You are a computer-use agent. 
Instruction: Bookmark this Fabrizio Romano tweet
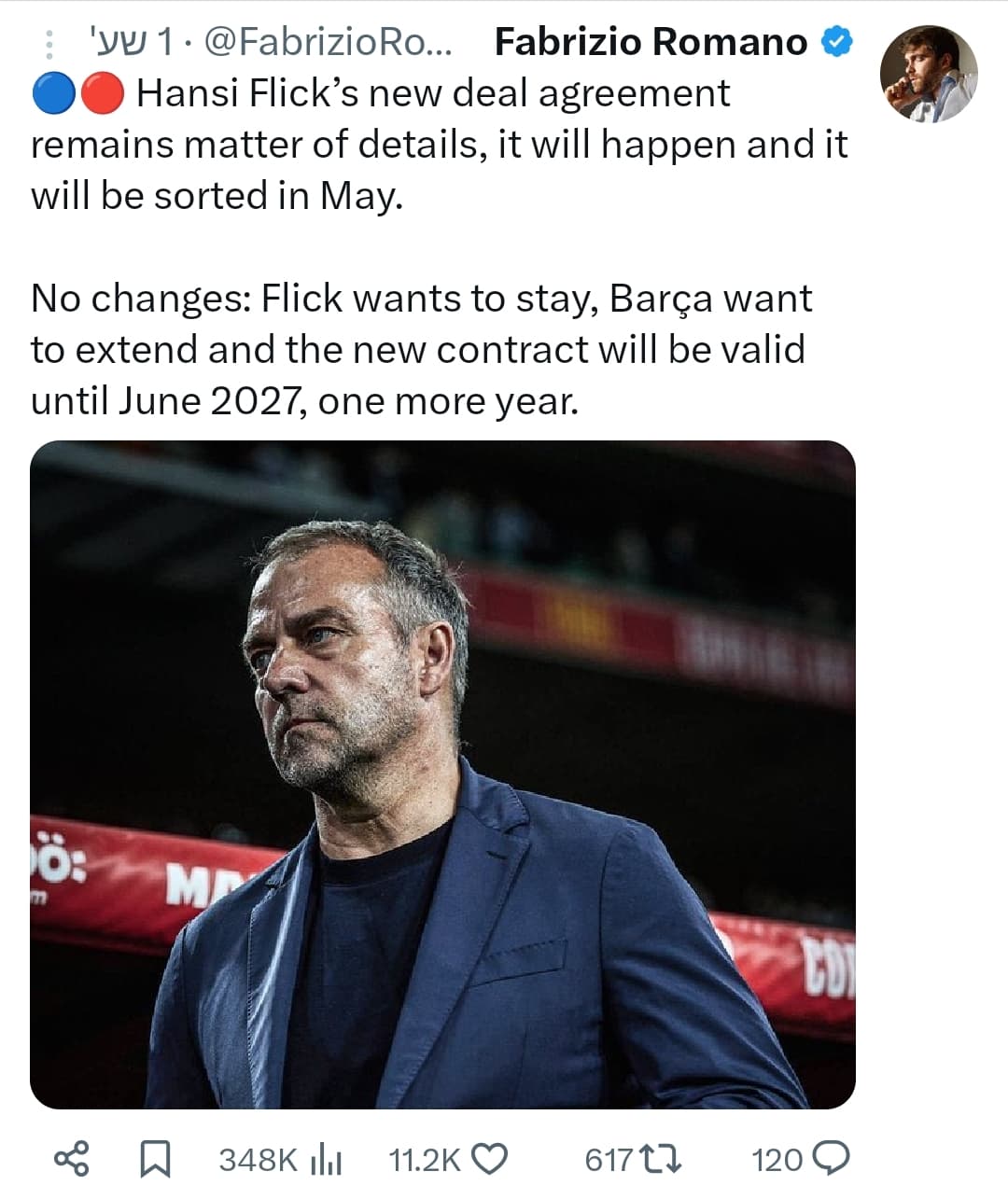pos(155,1159)
